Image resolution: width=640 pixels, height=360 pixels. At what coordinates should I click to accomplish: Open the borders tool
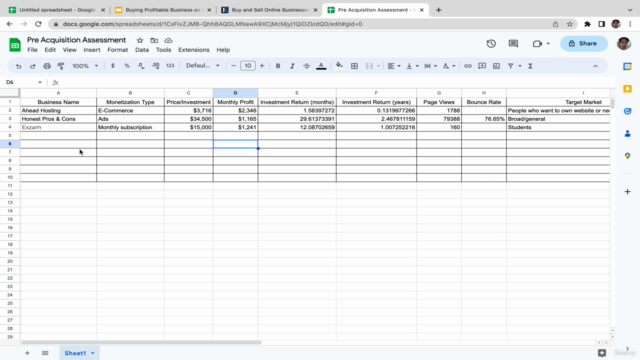point(354,66)
